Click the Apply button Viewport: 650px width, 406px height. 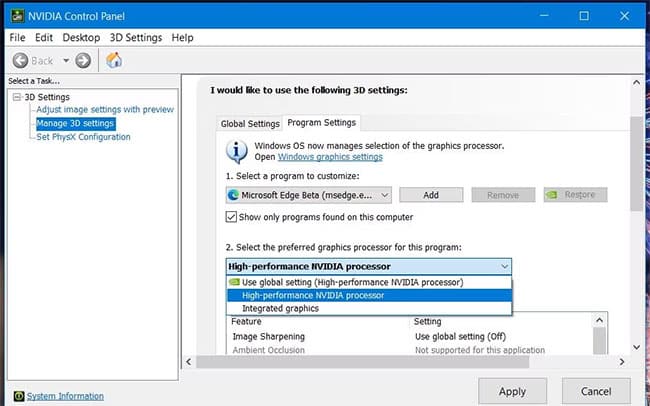pos(512,391)
